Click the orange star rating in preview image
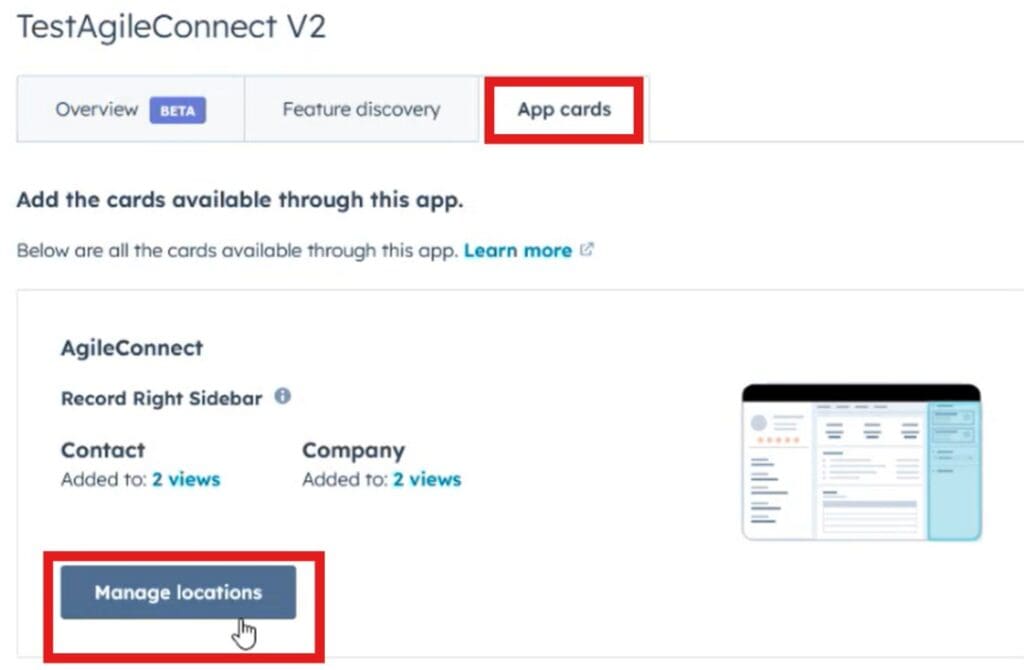The image size is (1024, 670). [x=778, y=440]
